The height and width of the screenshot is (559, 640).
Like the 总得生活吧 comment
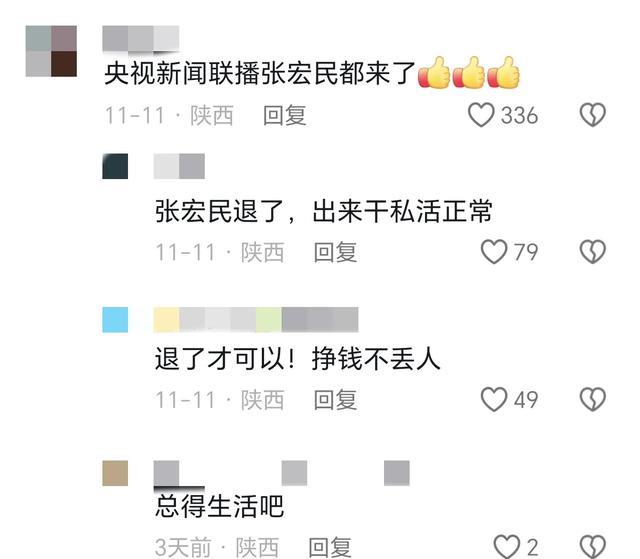click(x=507, y=547)
